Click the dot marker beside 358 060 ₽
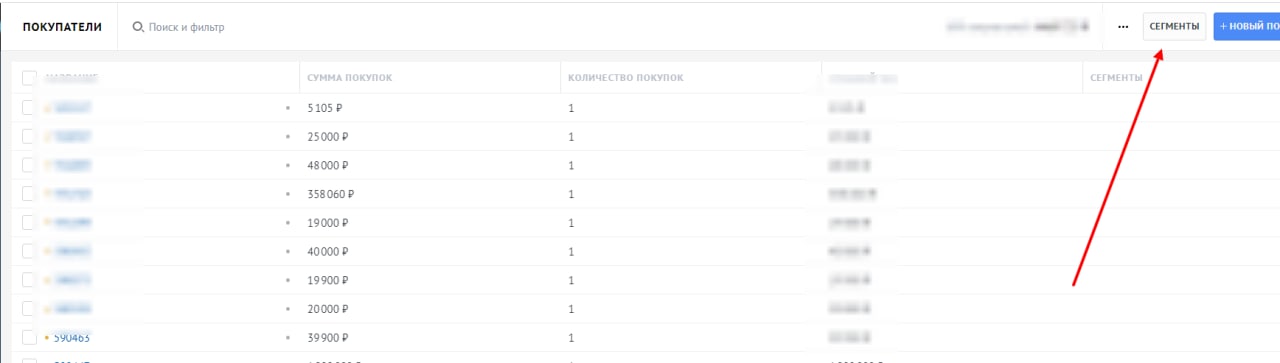 click(288, 194)
